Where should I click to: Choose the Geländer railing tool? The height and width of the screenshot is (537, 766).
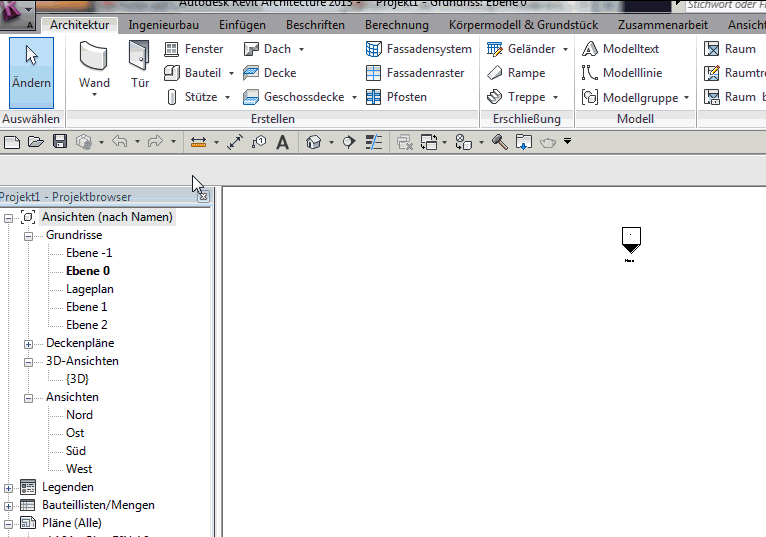[522, 49]
